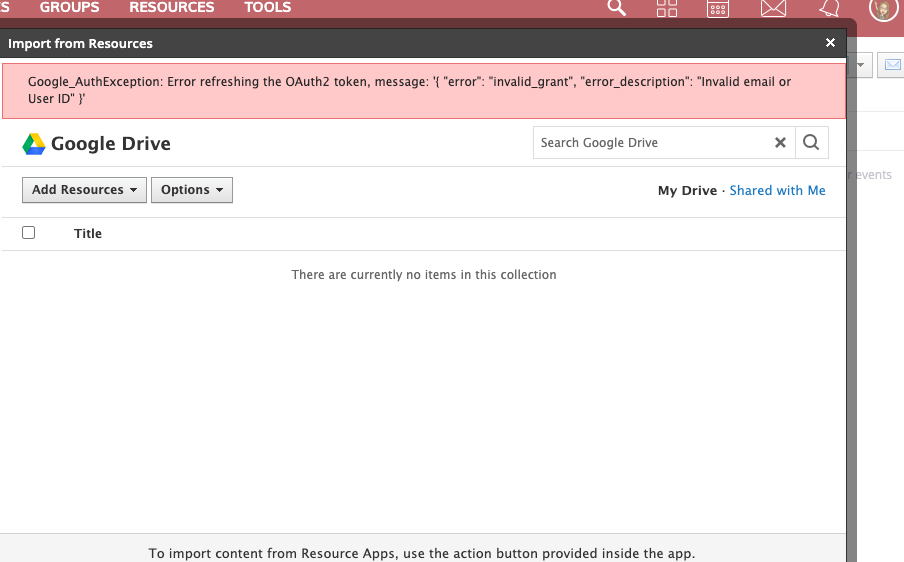Click the no items in collection message
This screenshot has height=562, width=904.
point(424,274)
